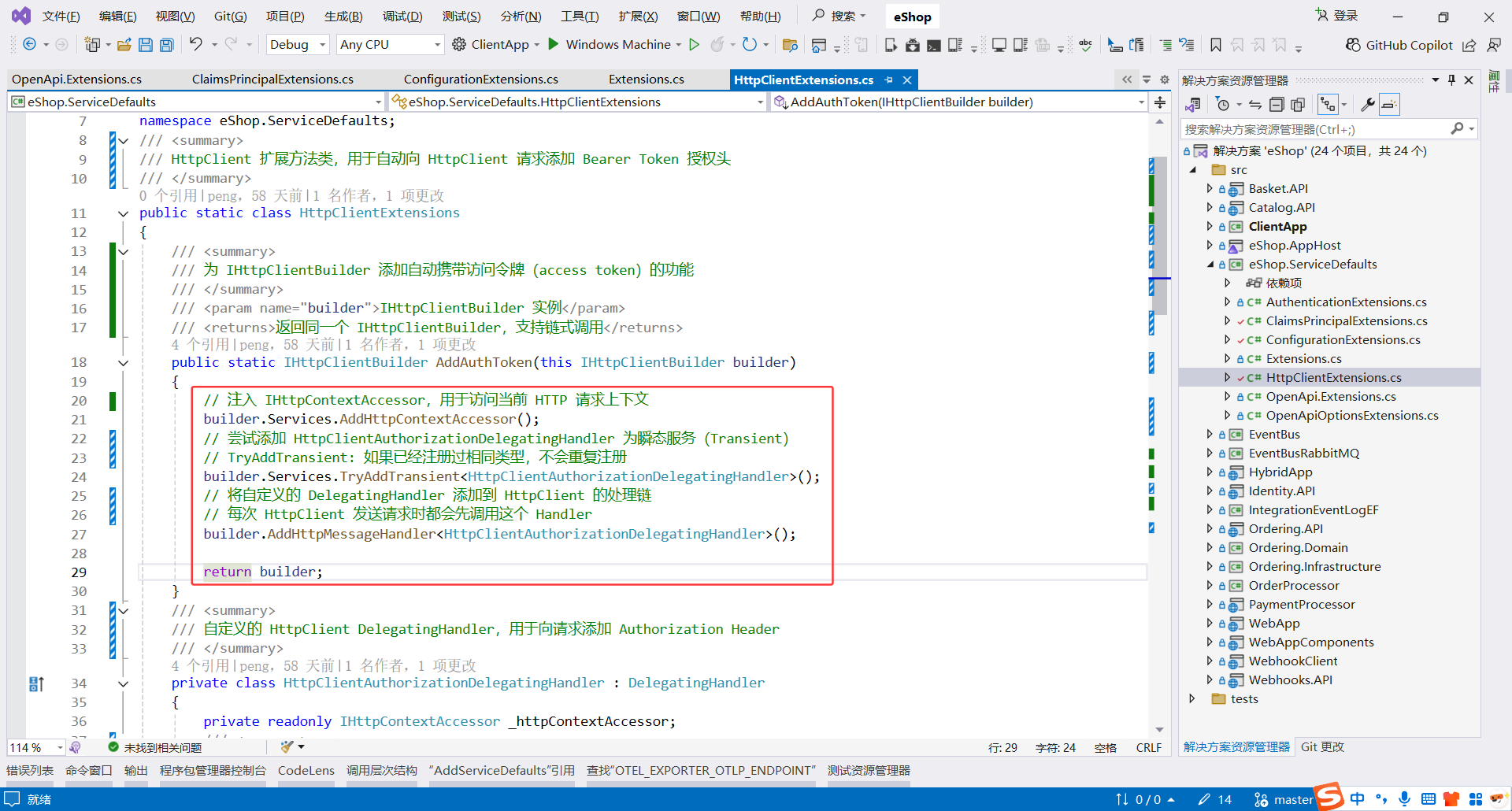This screenshot has height=811, width=1512.
Task: Expand the tests folder node
Action: click(1192, 698)
